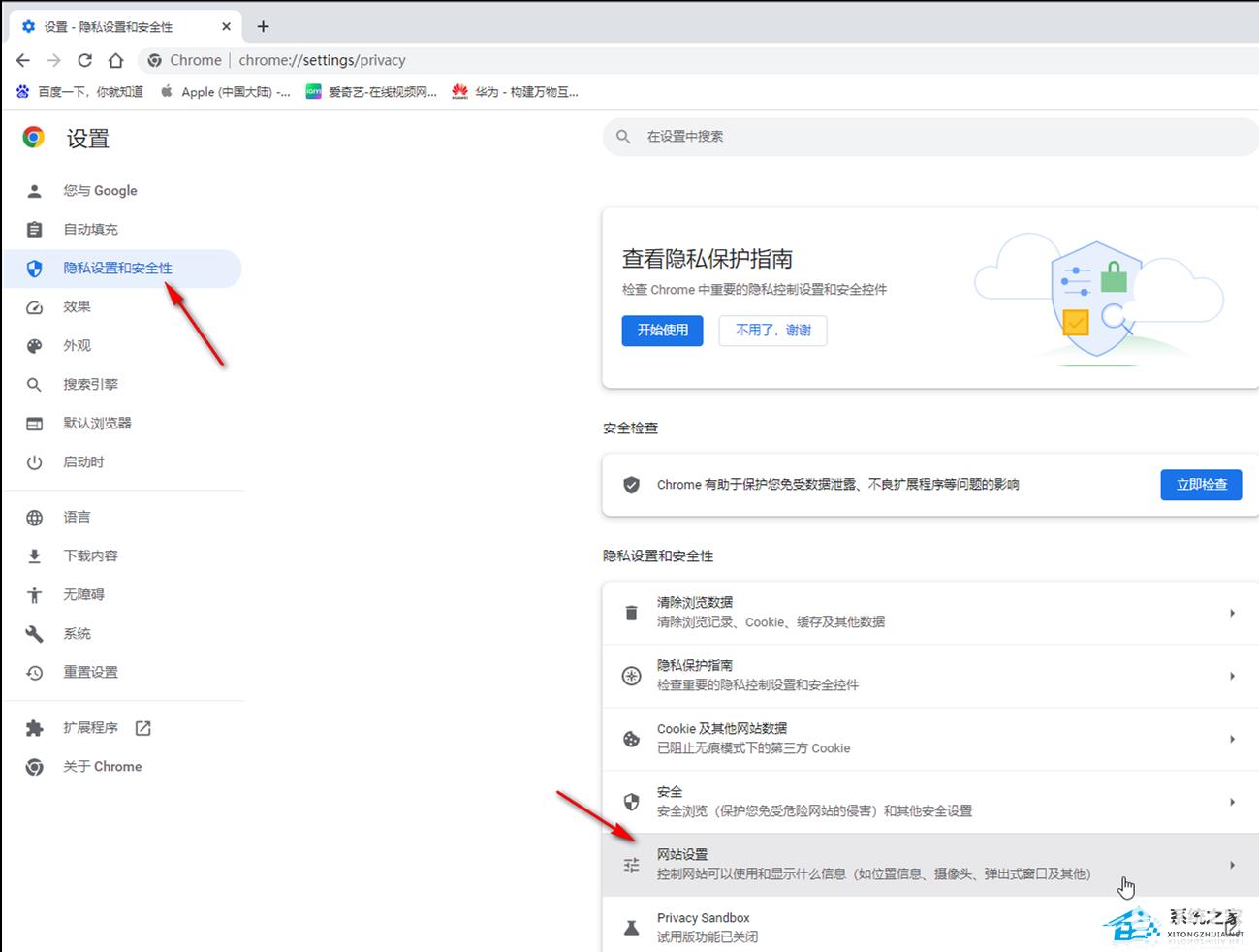1259x952 pixels.
Task: Click the 不用了，谢谢 button
Action: [x=772, y=331]
